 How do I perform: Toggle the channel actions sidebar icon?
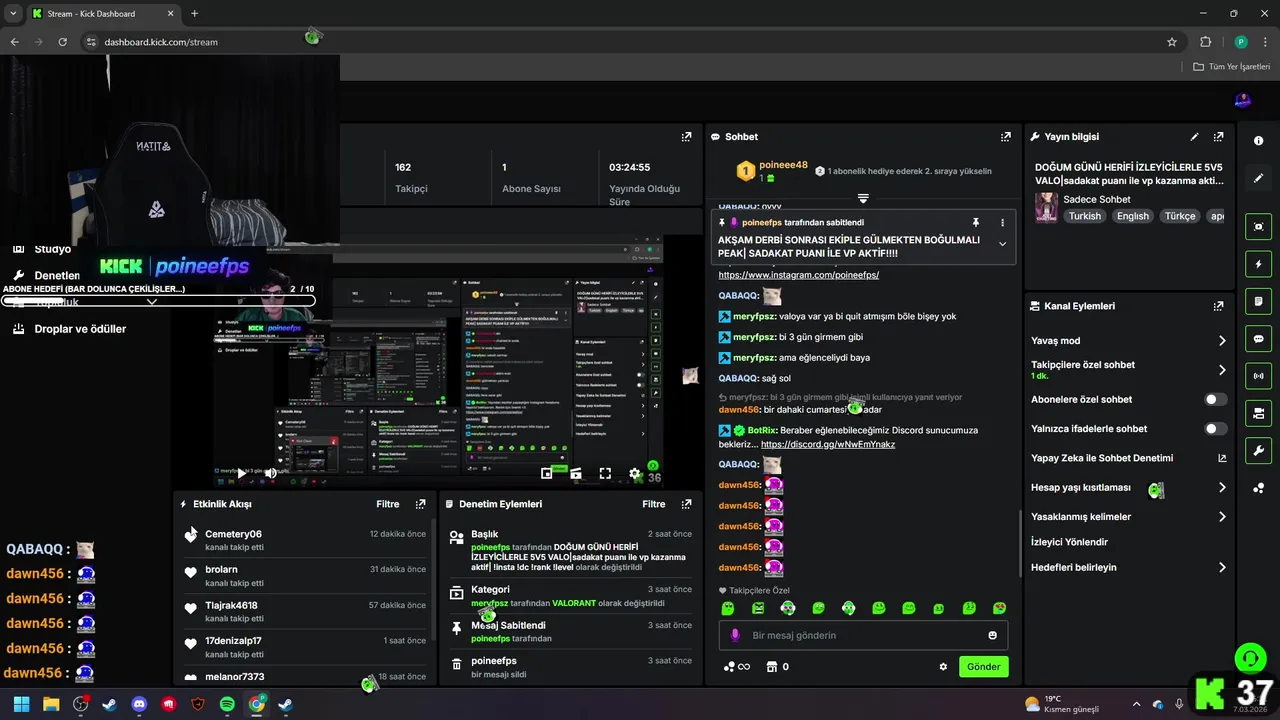tap(1259, 413)
